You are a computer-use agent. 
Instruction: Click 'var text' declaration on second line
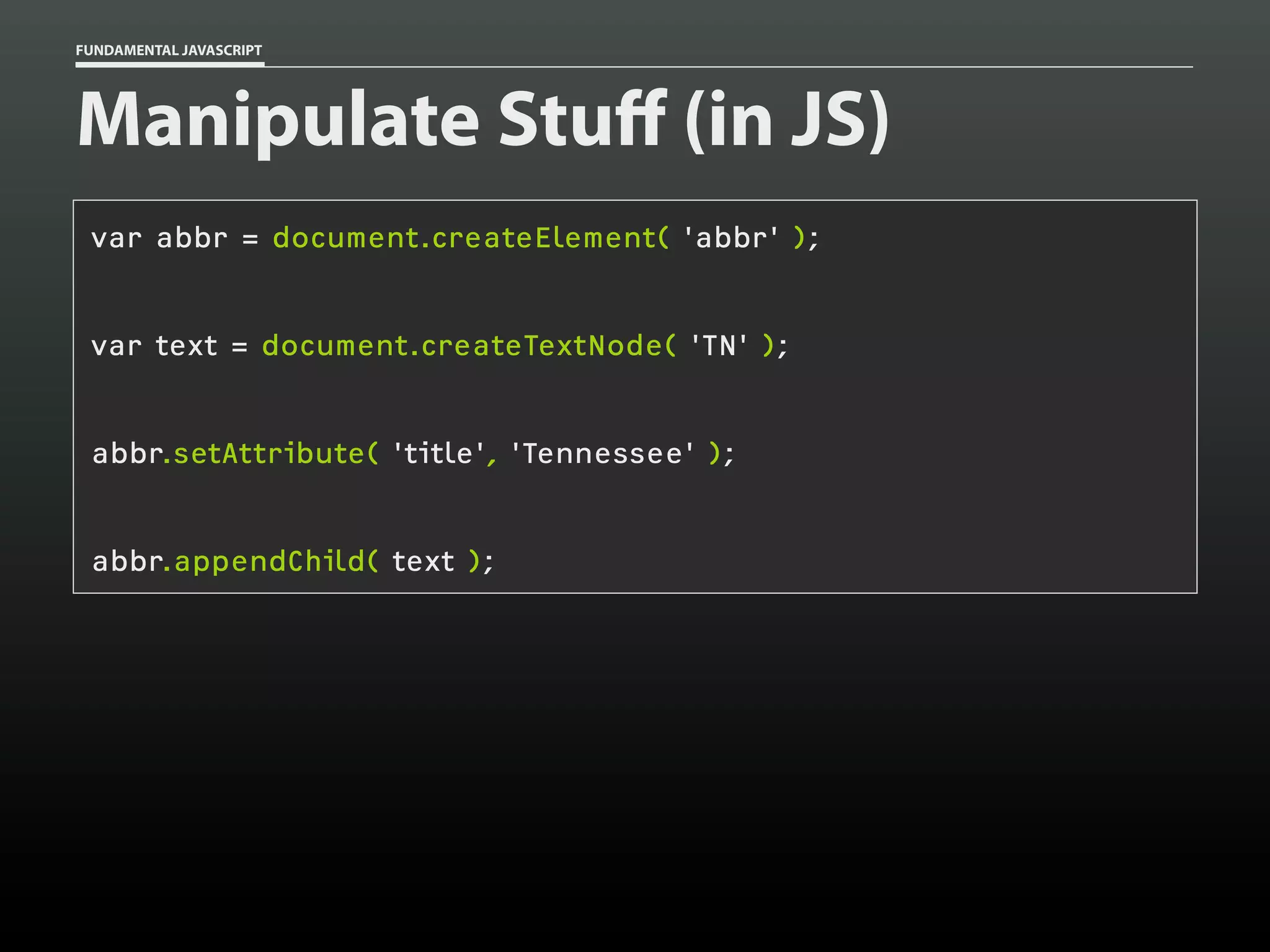[154, 346]
